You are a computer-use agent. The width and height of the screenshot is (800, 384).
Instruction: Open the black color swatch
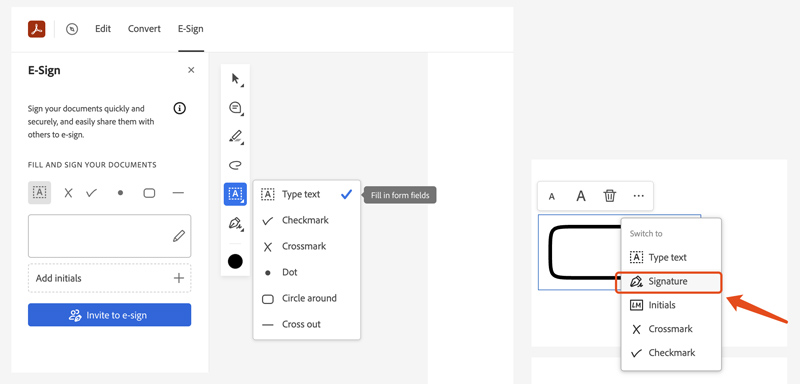[x=235, y=261]
